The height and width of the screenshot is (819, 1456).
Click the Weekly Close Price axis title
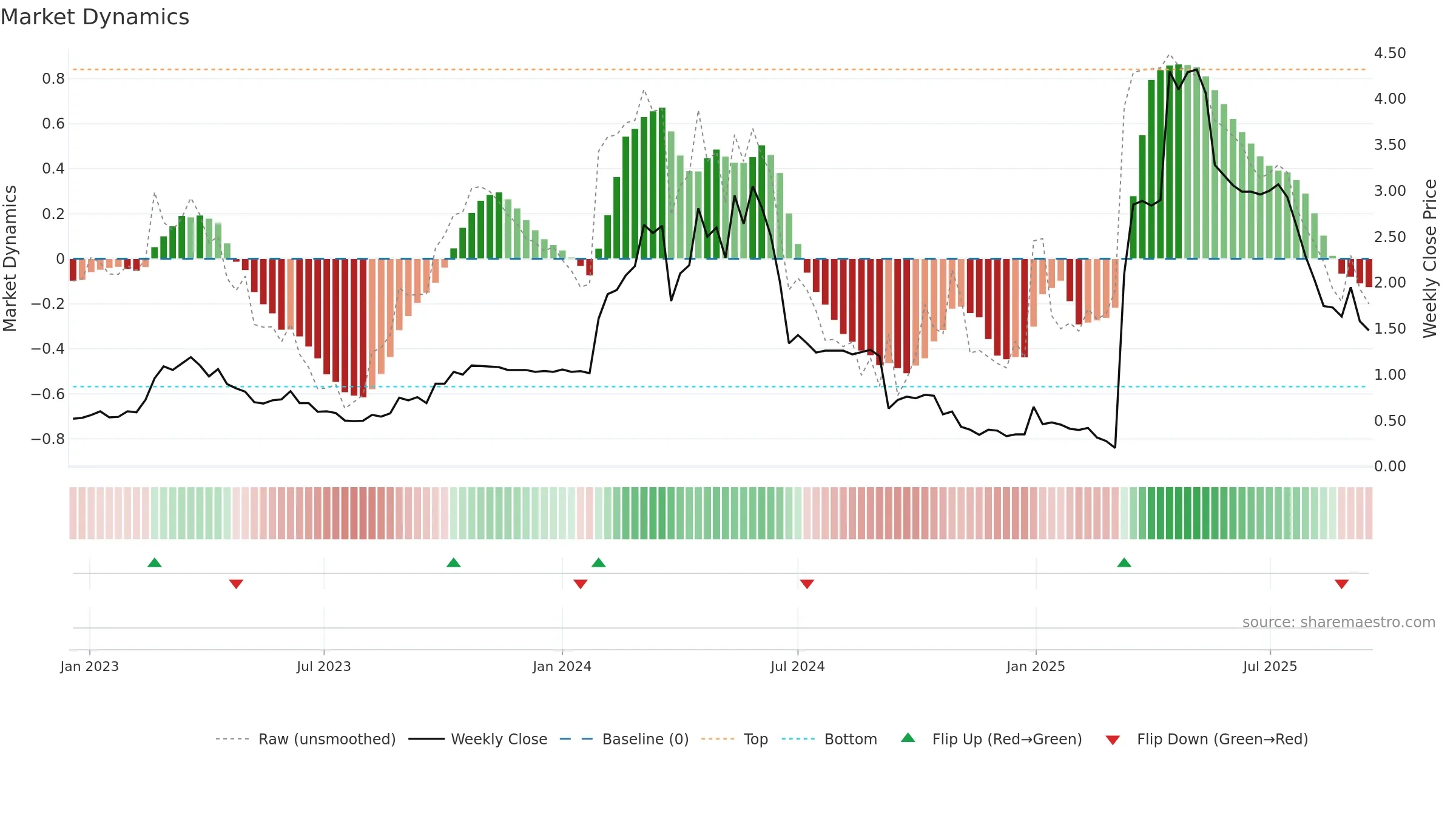point(1430,258)
